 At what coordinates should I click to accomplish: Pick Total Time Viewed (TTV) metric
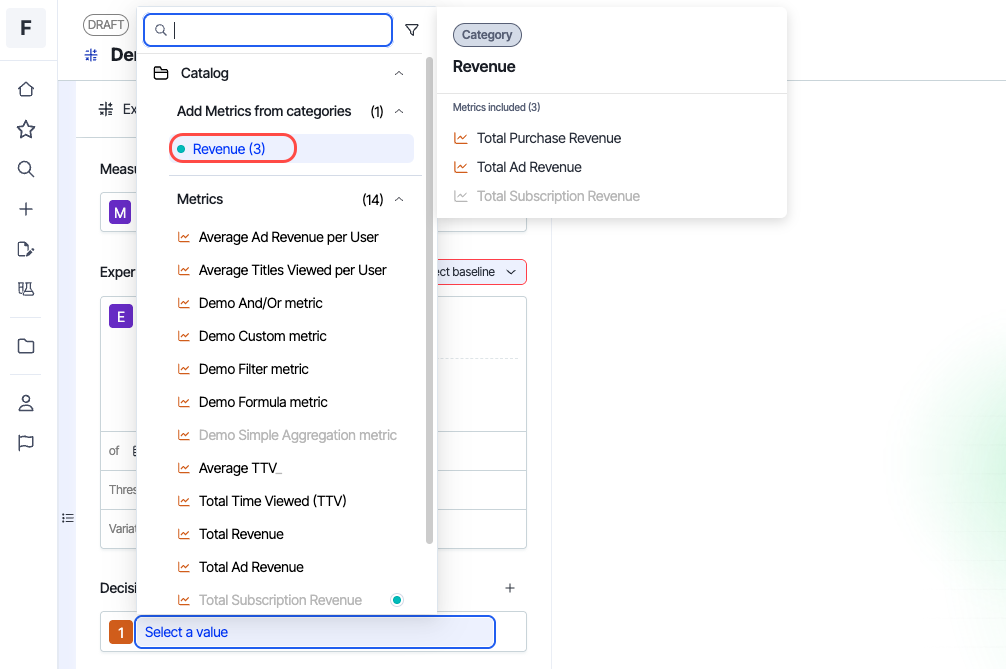(272, 501)
